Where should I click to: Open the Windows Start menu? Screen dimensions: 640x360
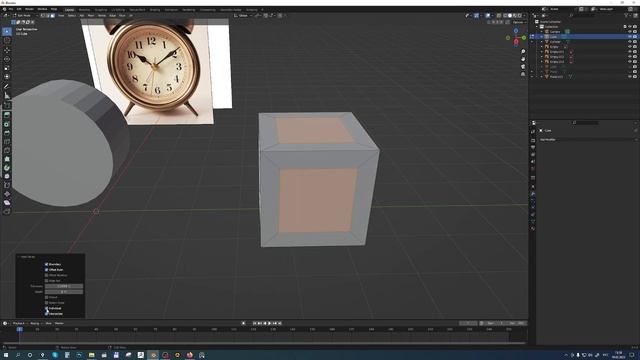tap(6, 355)
